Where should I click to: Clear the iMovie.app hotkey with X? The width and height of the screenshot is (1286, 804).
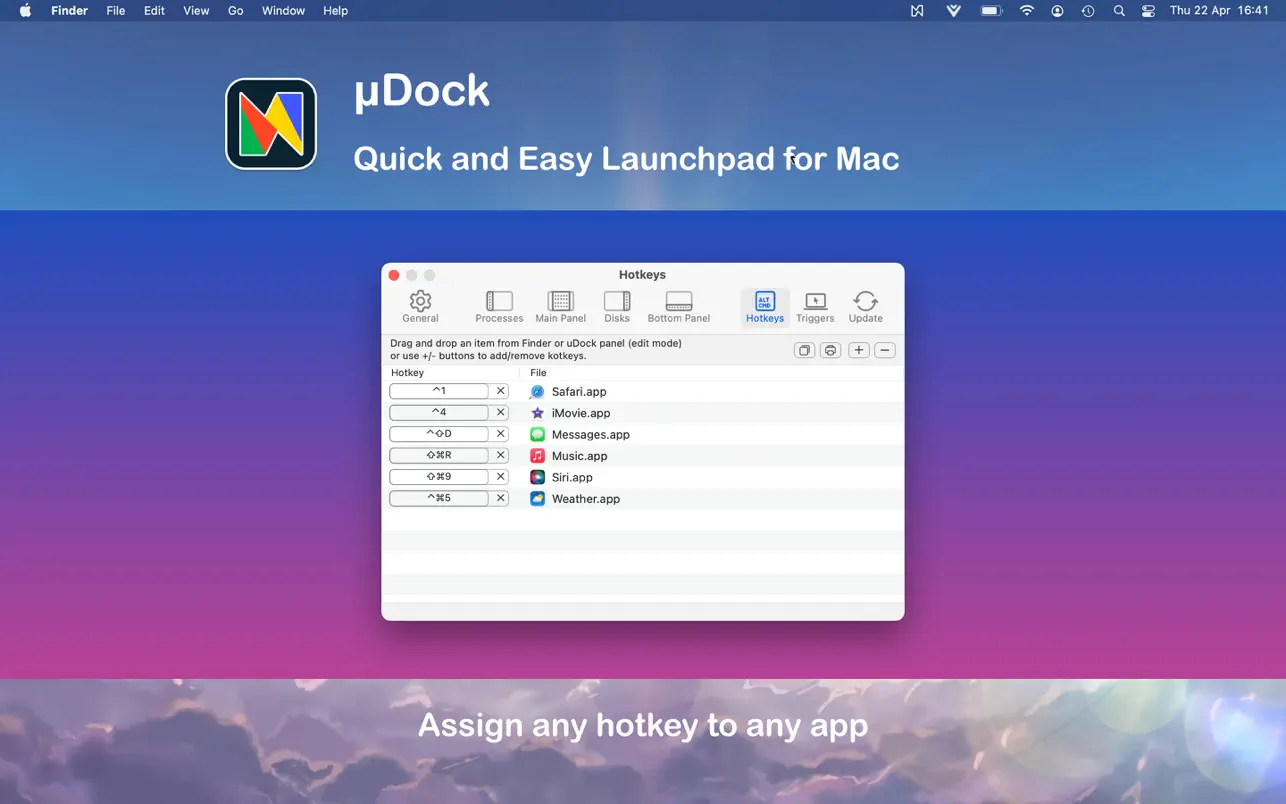[x=501, y=412]
